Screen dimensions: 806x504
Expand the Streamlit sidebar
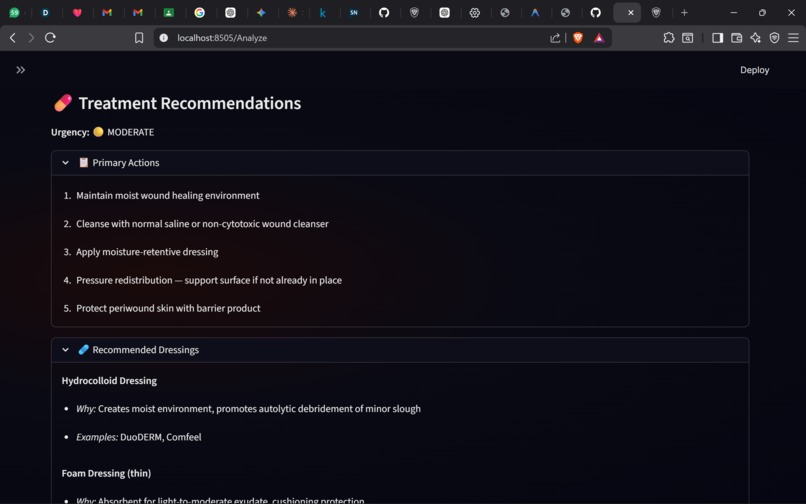tap(21, 70)
